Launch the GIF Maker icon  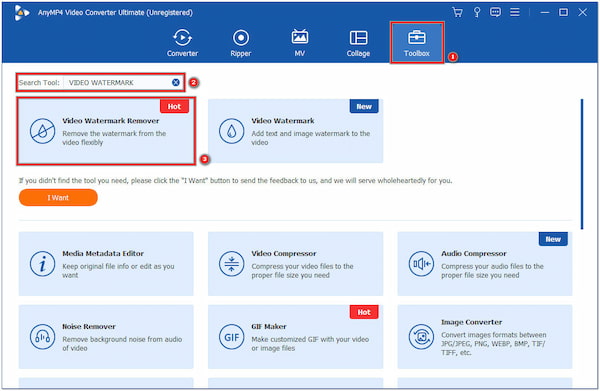tap(231, 337)
